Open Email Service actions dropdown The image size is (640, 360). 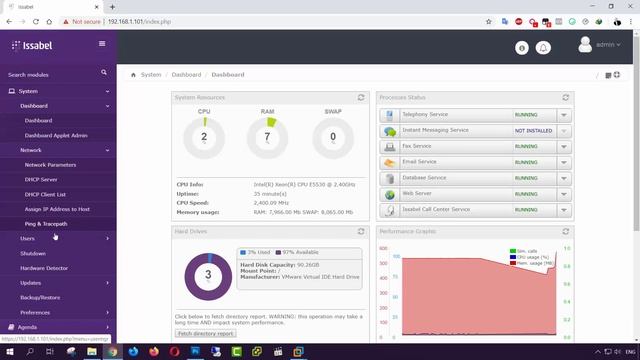pyautogui.click(x=564, y=162)
